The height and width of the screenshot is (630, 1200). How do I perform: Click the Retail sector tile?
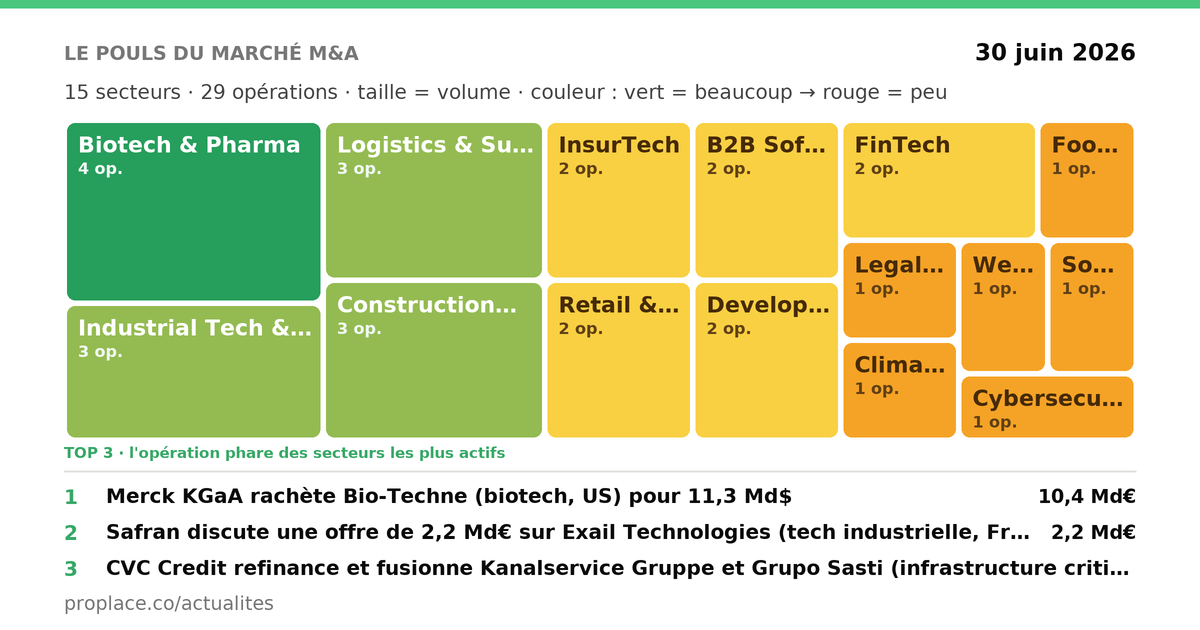coord(618,360)
